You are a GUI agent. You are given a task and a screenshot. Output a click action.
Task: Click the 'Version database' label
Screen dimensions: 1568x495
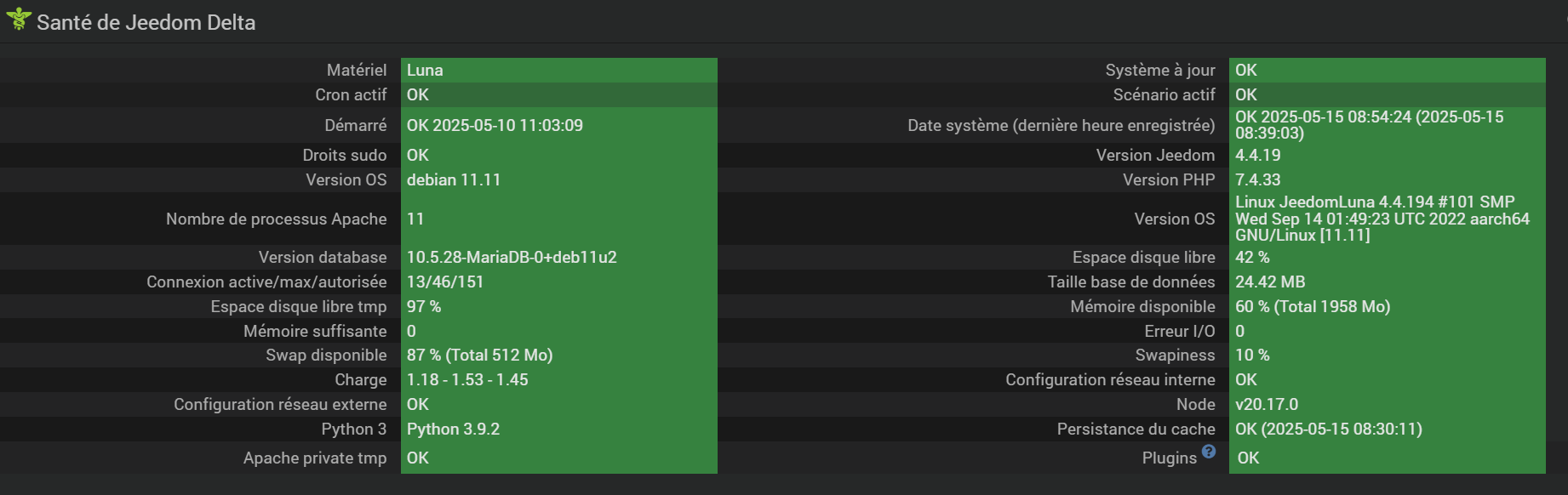323,257
